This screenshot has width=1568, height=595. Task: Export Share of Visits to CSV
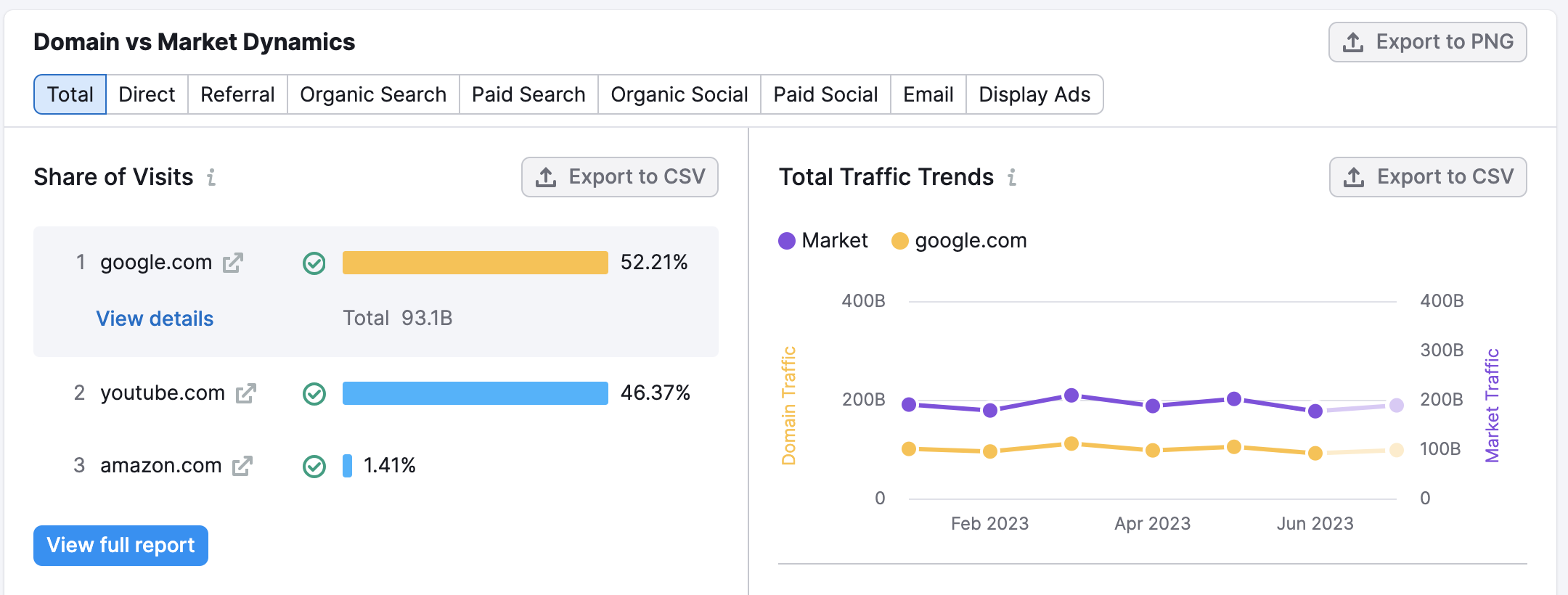(x=620, y=177)
